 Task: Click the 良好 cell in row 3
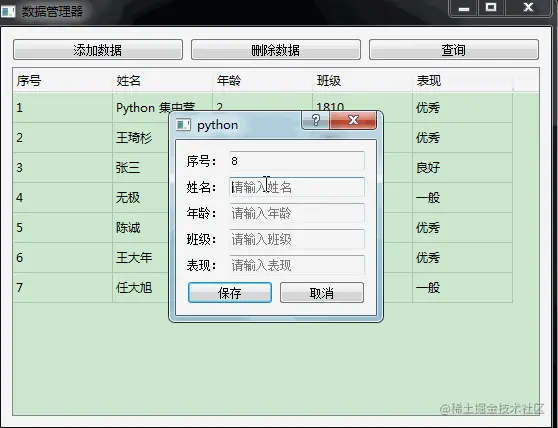[x=463, y=168]
